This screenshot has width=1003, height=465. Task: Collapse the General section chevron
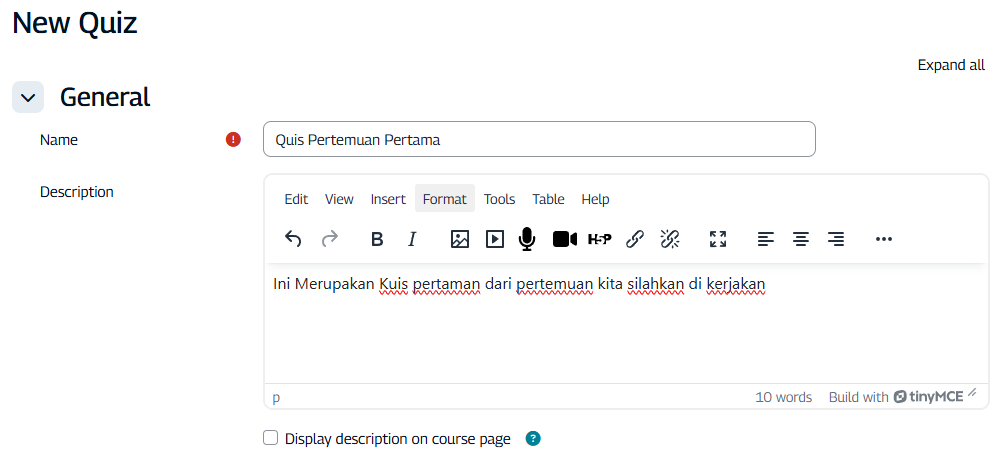pos(28,98)
